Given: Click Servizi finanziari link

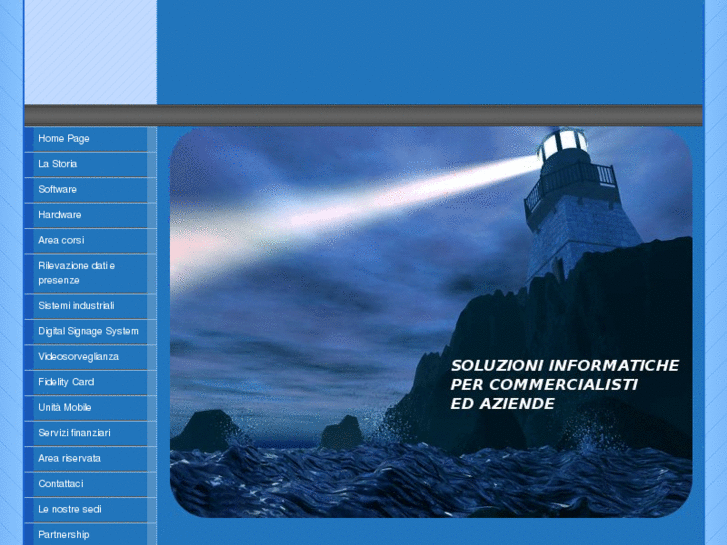Looking at the screenshot, I should (x=90, y=434).
